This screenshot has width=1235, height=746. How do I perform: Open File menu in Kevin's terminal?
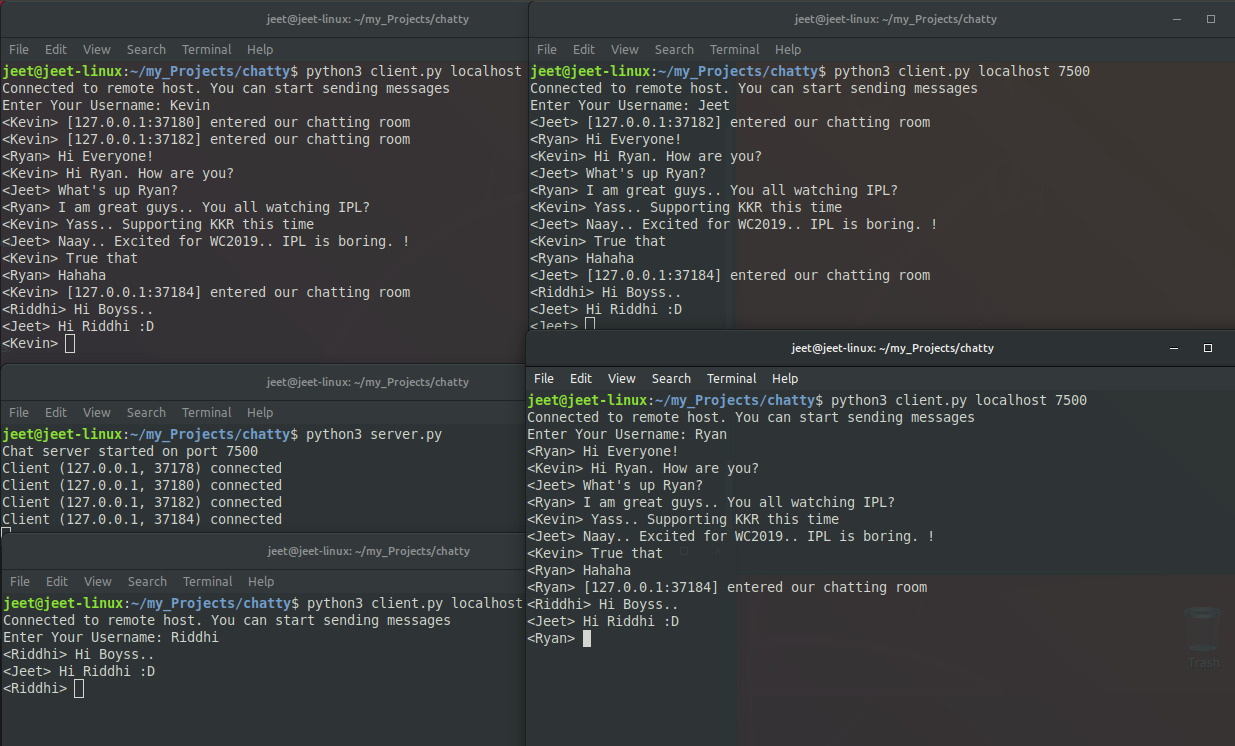point(19,49)
